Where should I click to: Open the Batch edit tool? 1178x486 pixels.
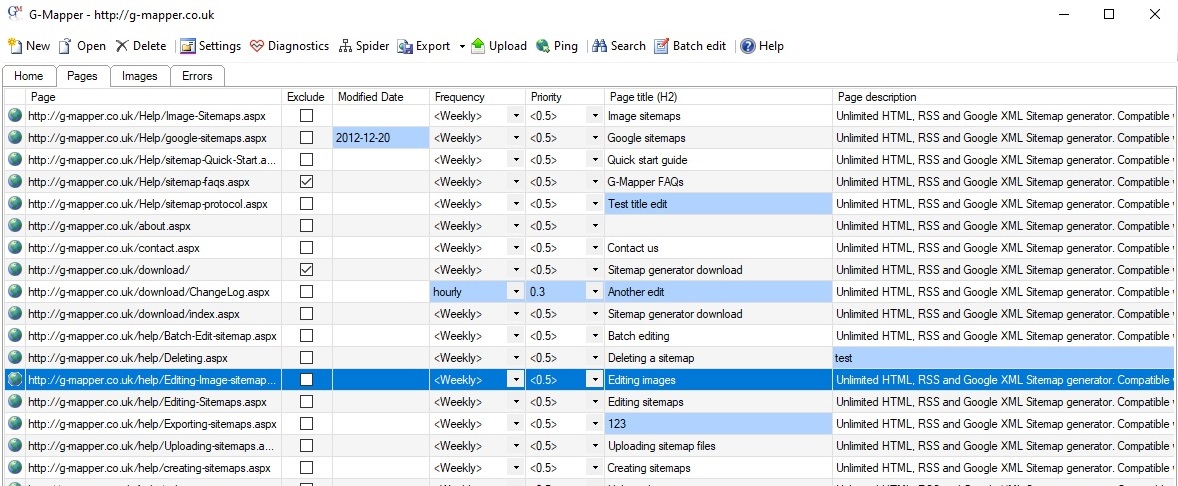(662, 46)
